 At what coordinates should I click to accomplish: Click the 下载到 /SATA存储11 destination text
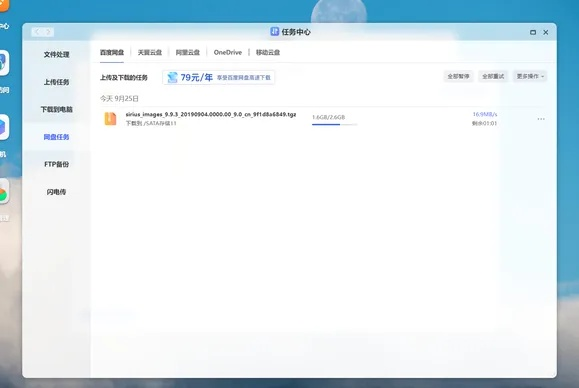(x=151, y=123)
